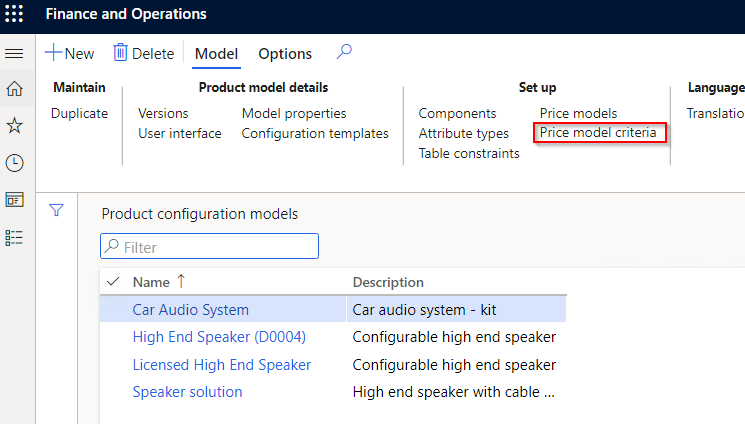Toggle the select-all checkmark in grid header
The width and height of the screenshot is (745, 425).
pyautogui.click(x=112, y=282)
